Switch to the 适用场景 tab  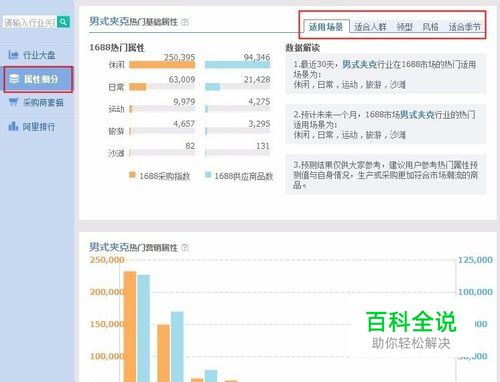coord(326,27)
